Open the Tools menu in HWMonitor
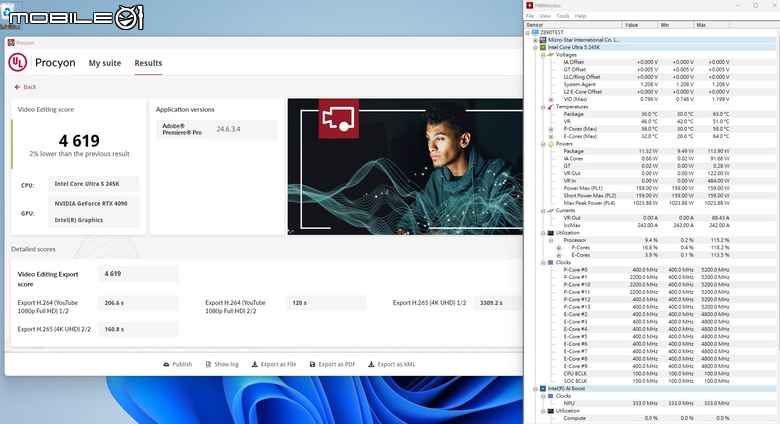This screenshot has height=424, width=780. point(563,16)
